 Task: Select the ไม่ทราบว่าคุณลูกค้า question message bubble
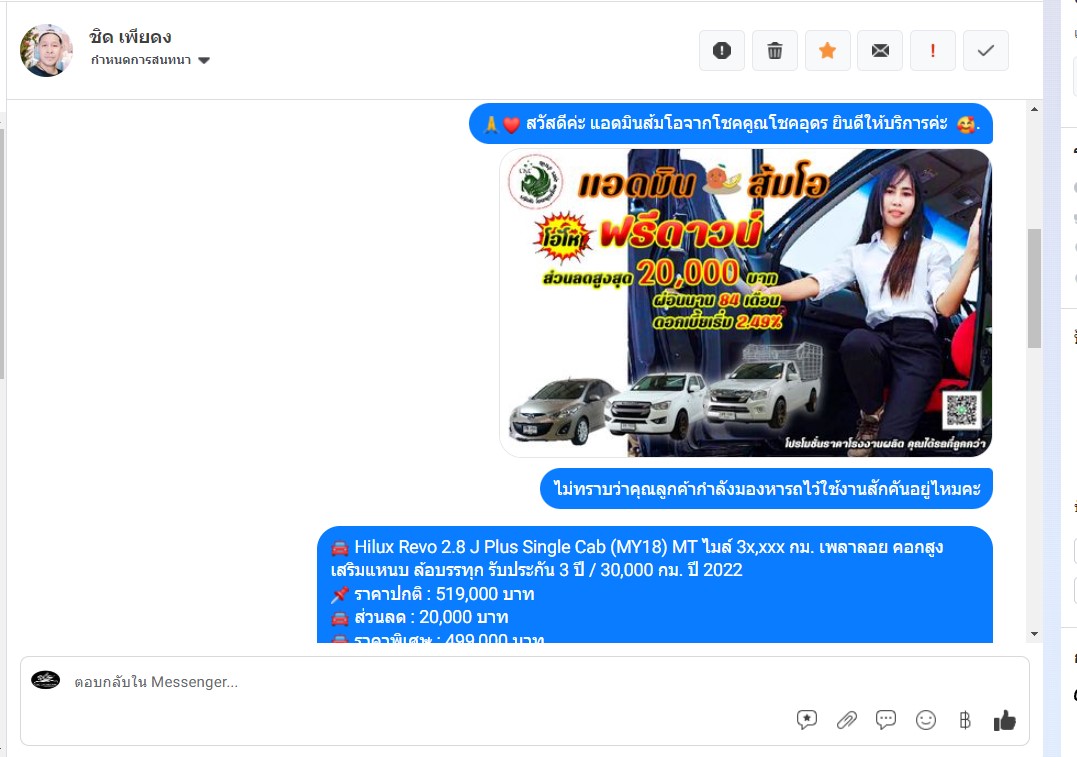(767, 488)
